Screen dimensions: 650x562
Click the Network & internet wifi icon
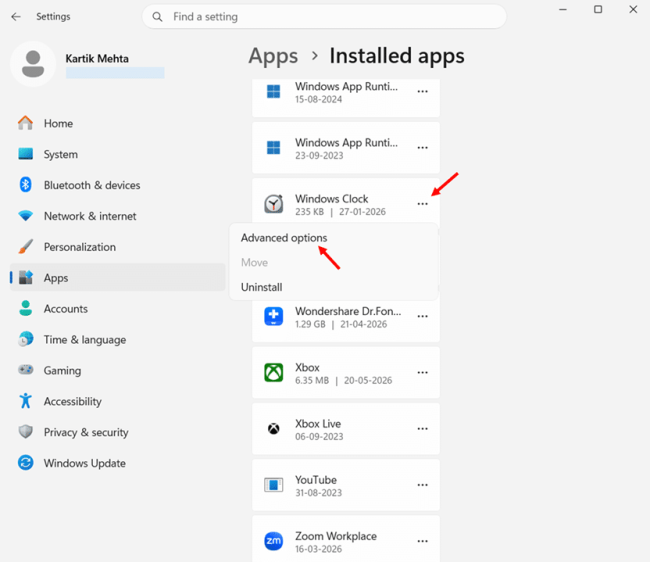click(x=25, y=216)
